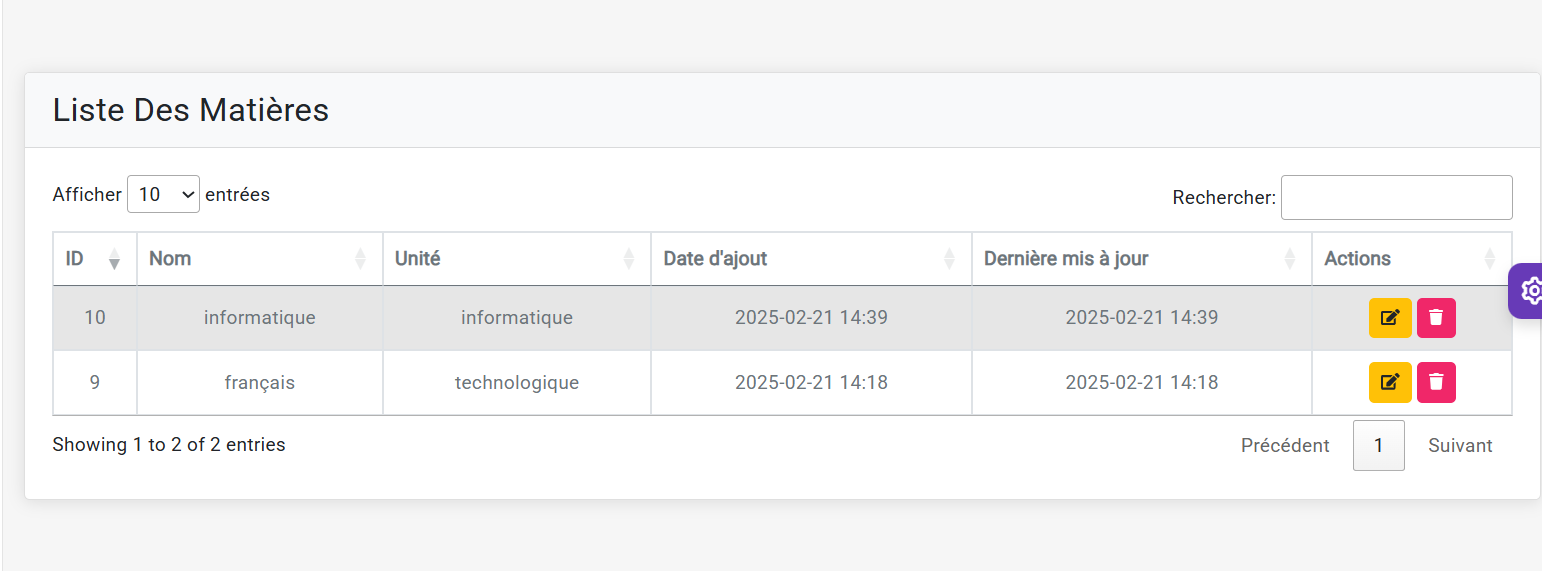Open the Afficher entries count dropdown
1542x571 pixels.
pyautogui.click(x=163, y=194)
